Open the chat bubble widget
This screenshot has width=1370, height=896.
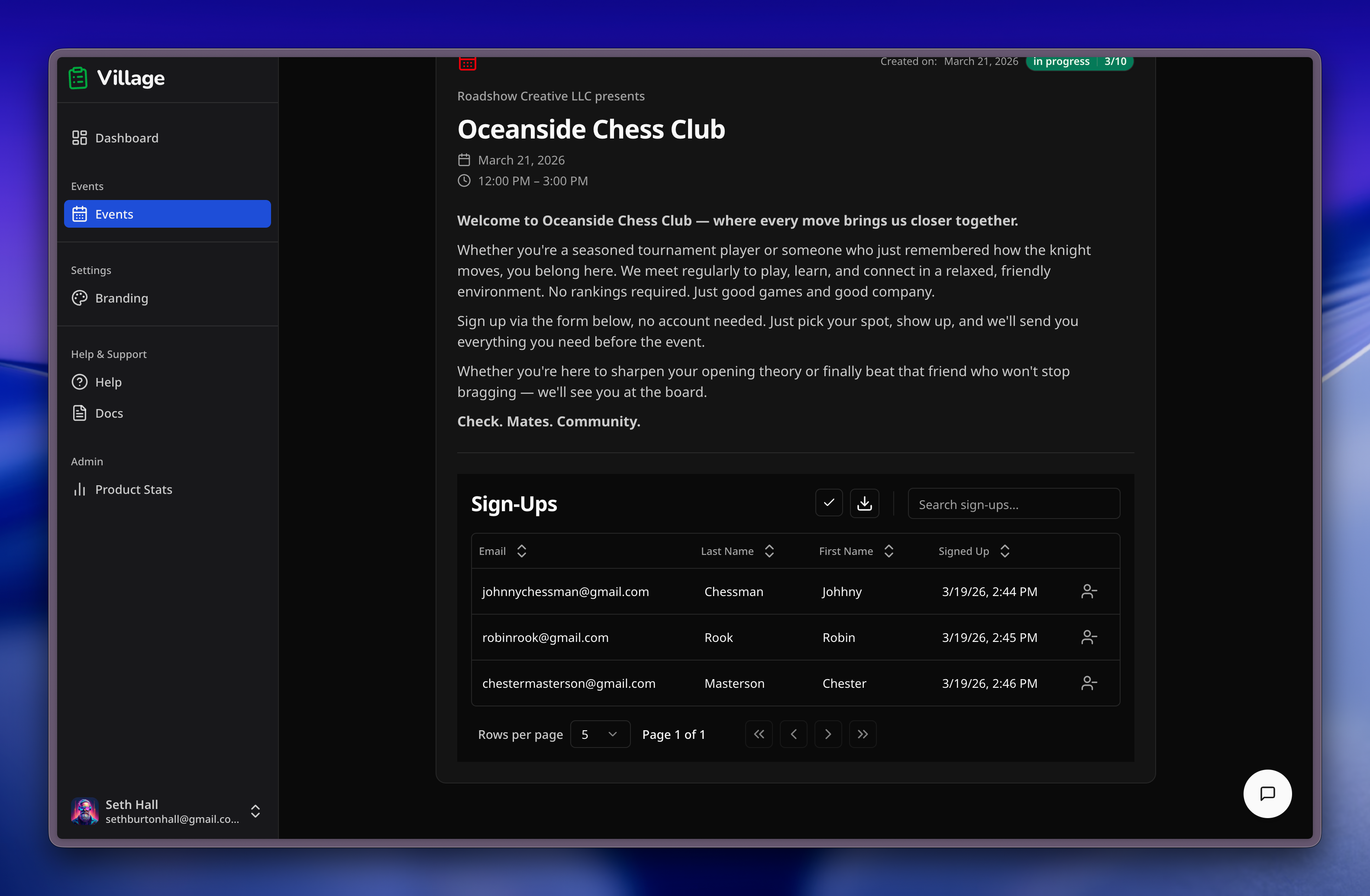coord(1267,793)
